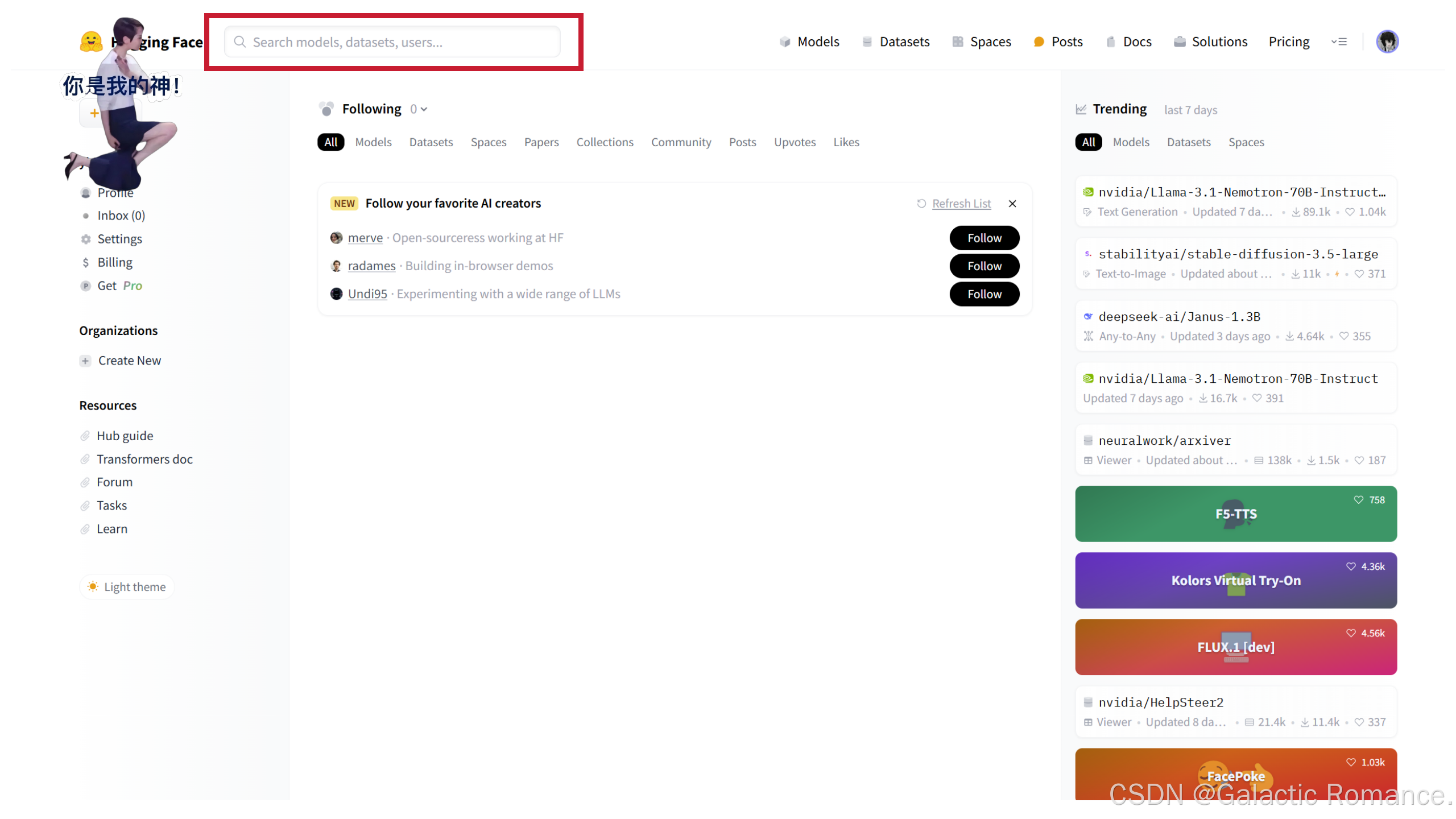
Task: Open the user avatar profile menu
Action: click(1387, 42)
